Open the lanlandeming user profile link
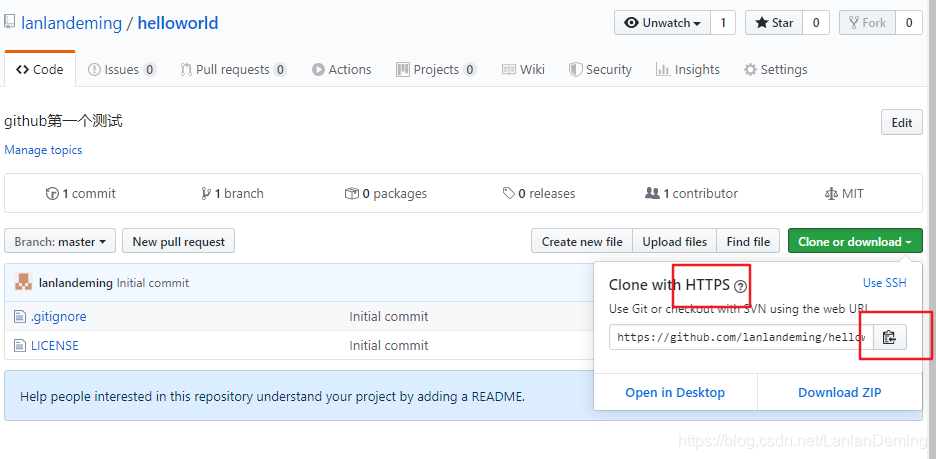This screenshot has height=459, width=936. click(x=72, y=23)
